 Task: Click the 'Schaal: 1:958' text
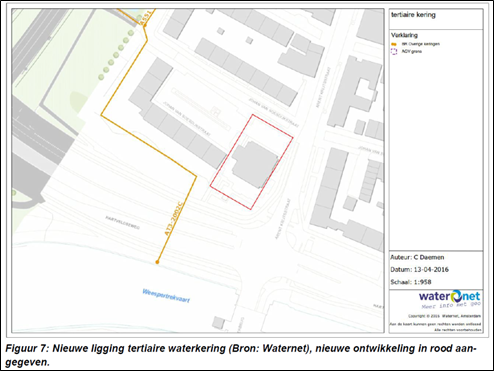(x=411, y=282)
